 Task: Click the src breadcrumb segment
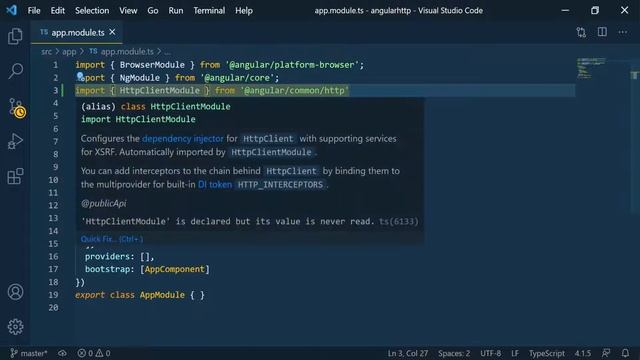point(47,52)
